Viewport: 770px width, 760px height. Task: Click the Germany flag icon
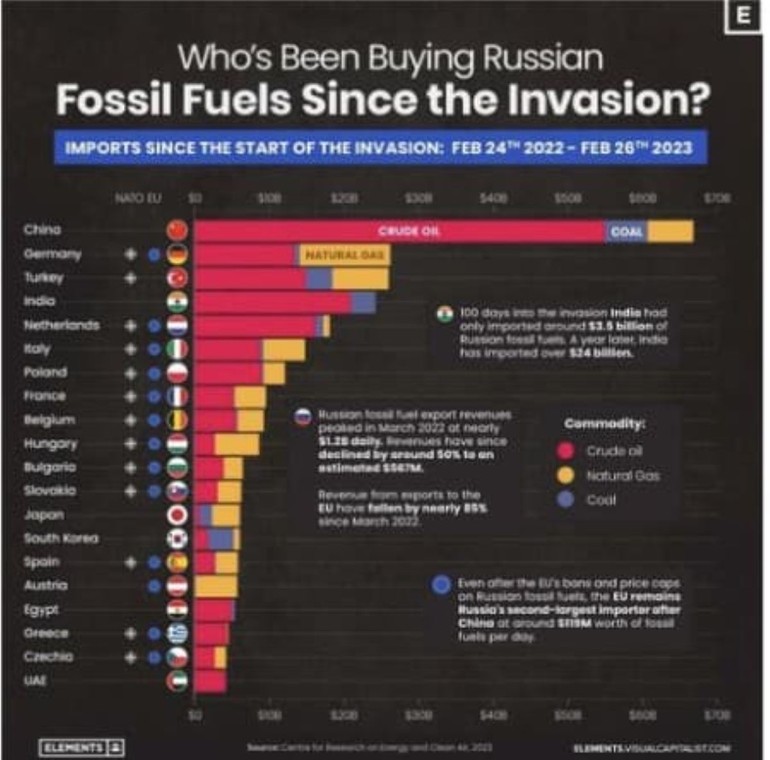[177, 254]
